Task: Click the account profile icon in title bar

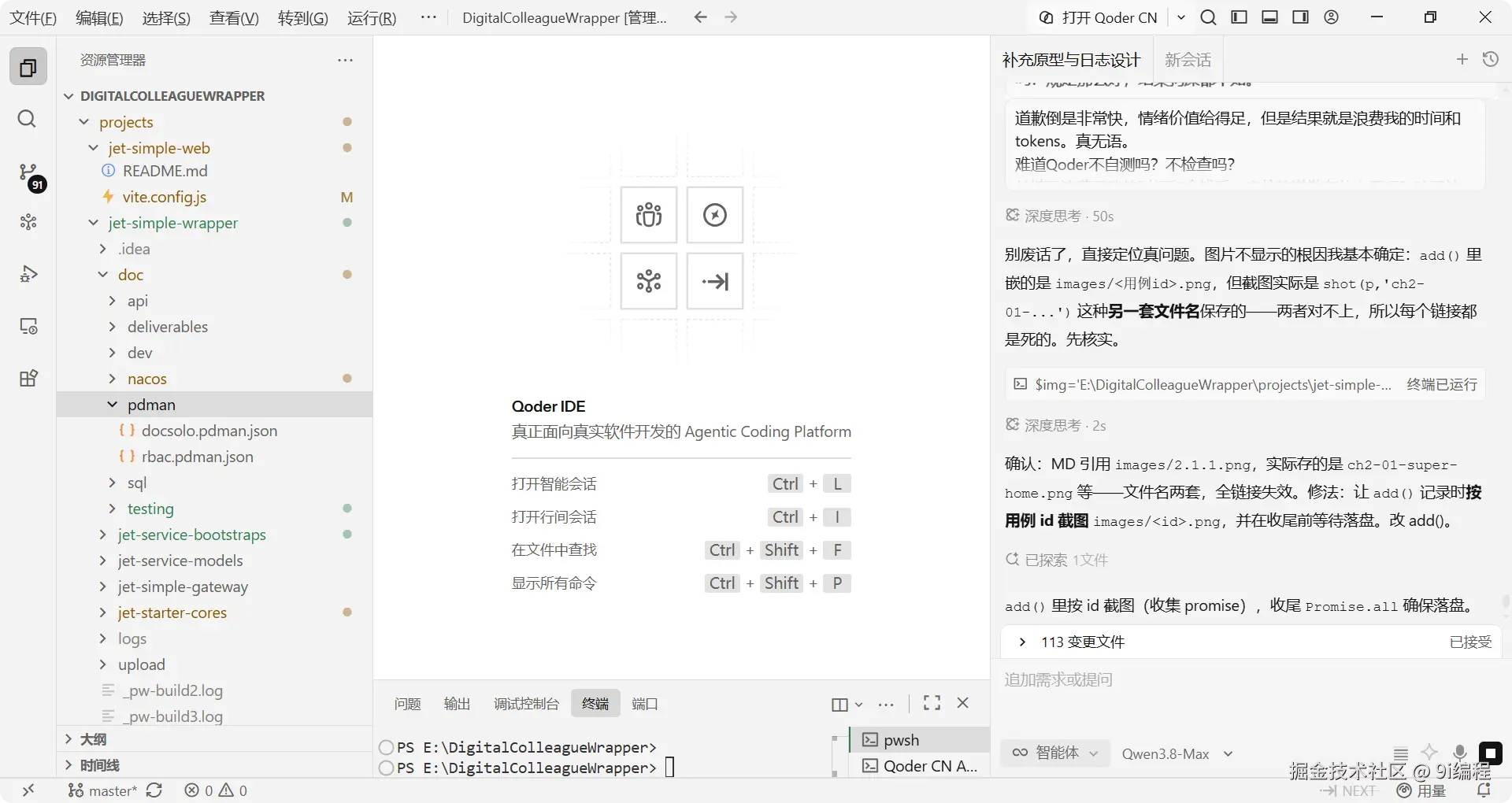Action: tap(1332, 17)
